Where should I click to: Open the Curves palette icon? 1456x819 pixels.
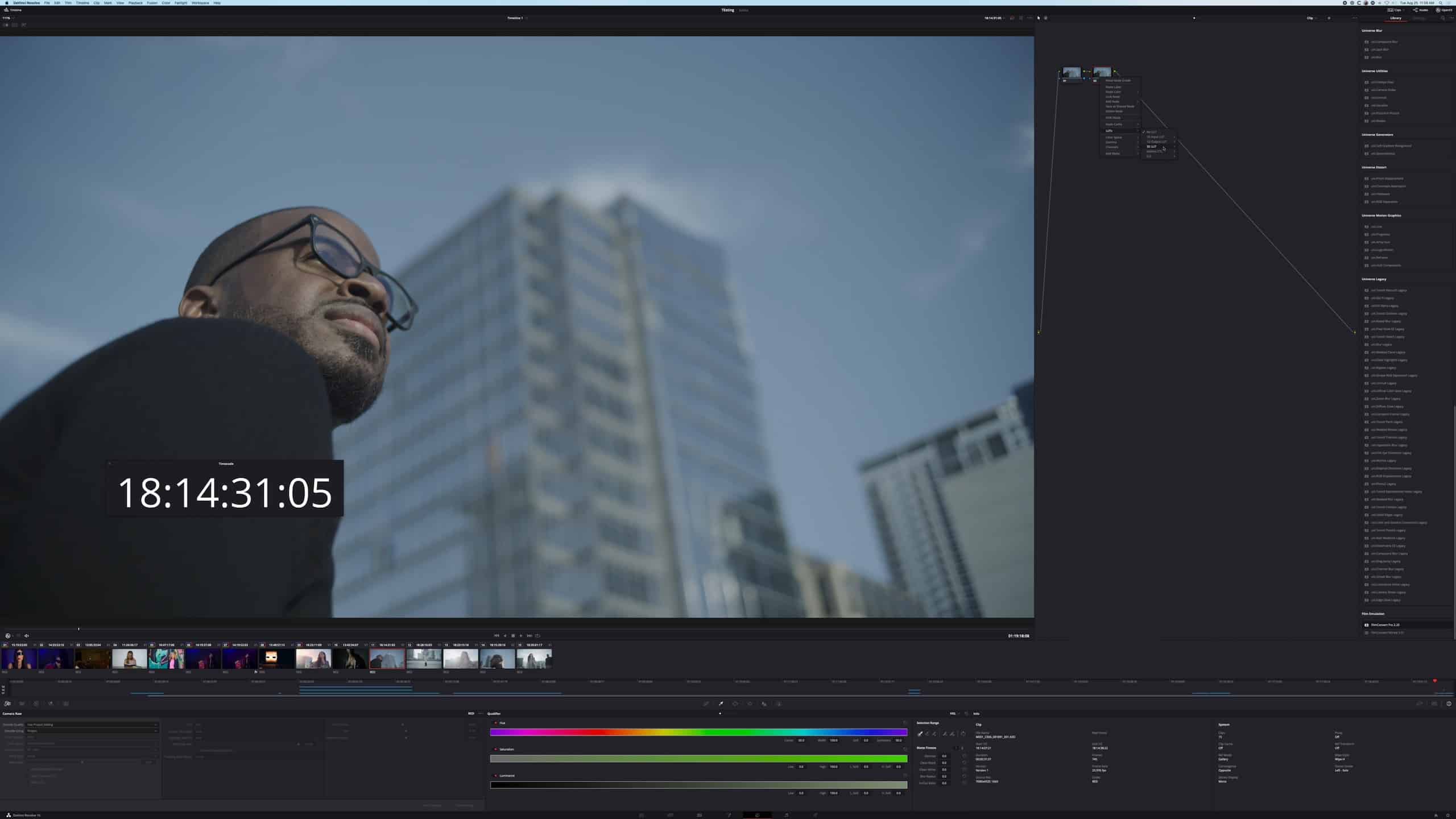coord(706,704)
